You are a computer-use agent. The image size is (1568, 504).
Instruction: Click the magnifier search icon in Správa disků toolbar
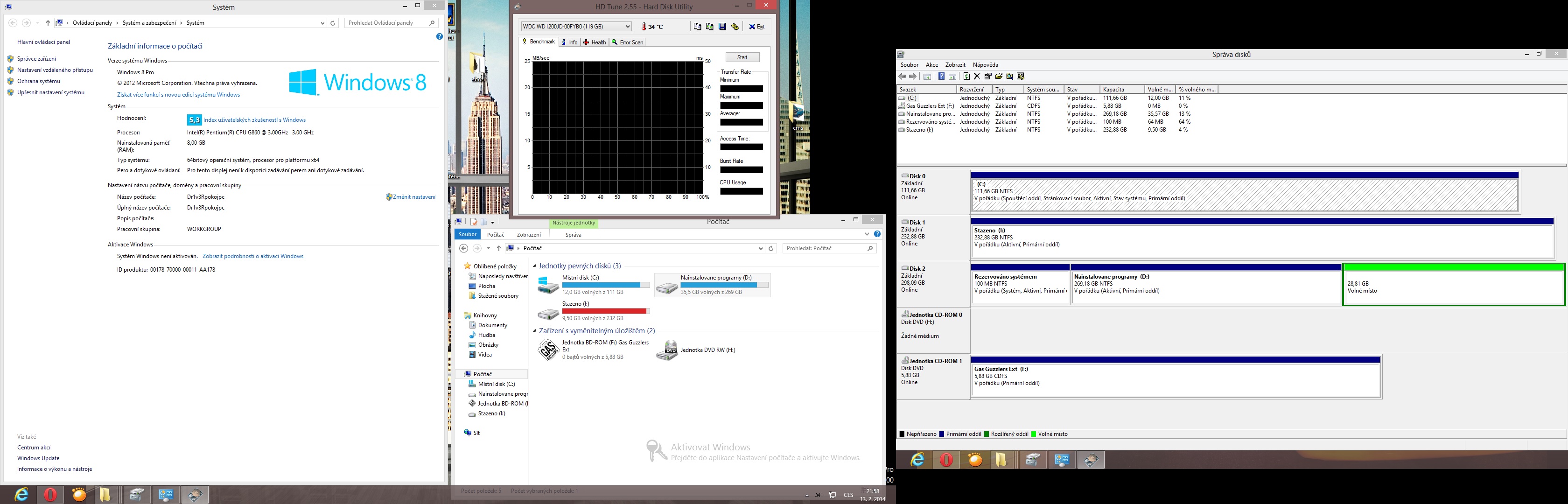tap(1010, 76)
